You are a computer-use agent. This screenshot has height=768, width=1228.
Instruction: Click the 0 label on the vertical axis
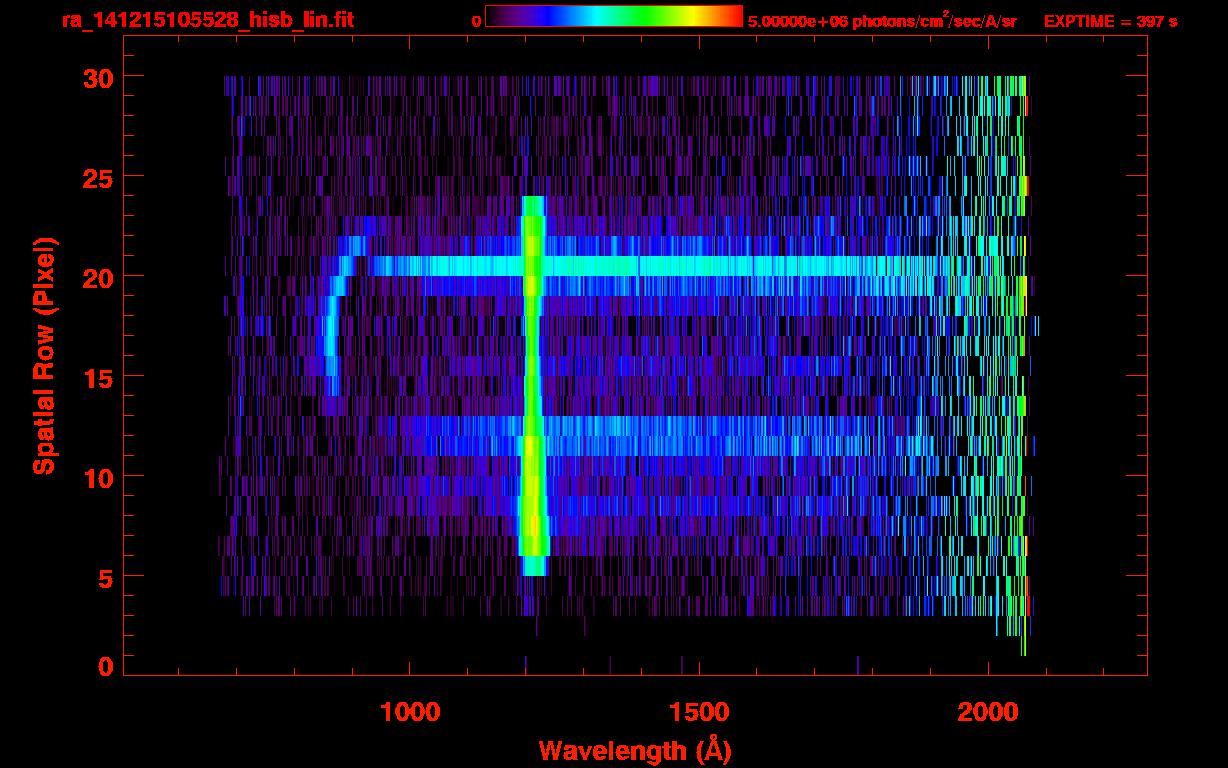[104, 666]
